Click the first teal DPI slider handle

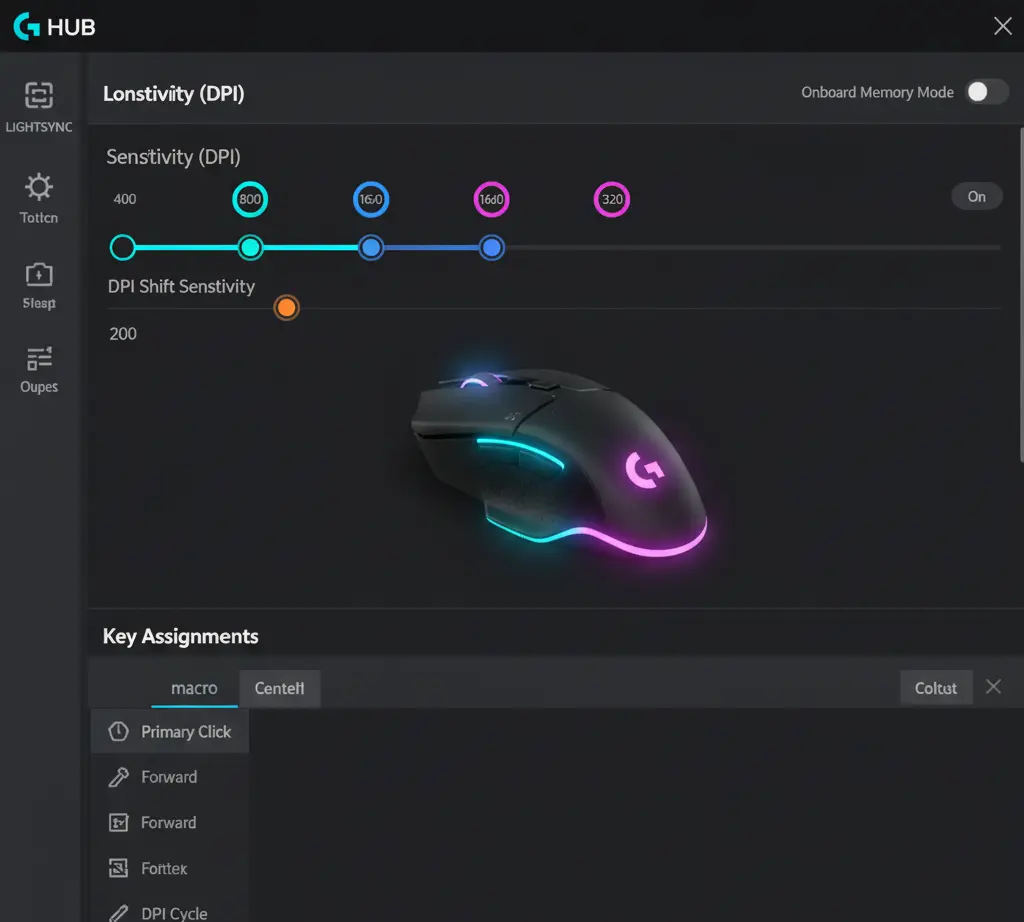pyautogui.click(x=122, y=247)
